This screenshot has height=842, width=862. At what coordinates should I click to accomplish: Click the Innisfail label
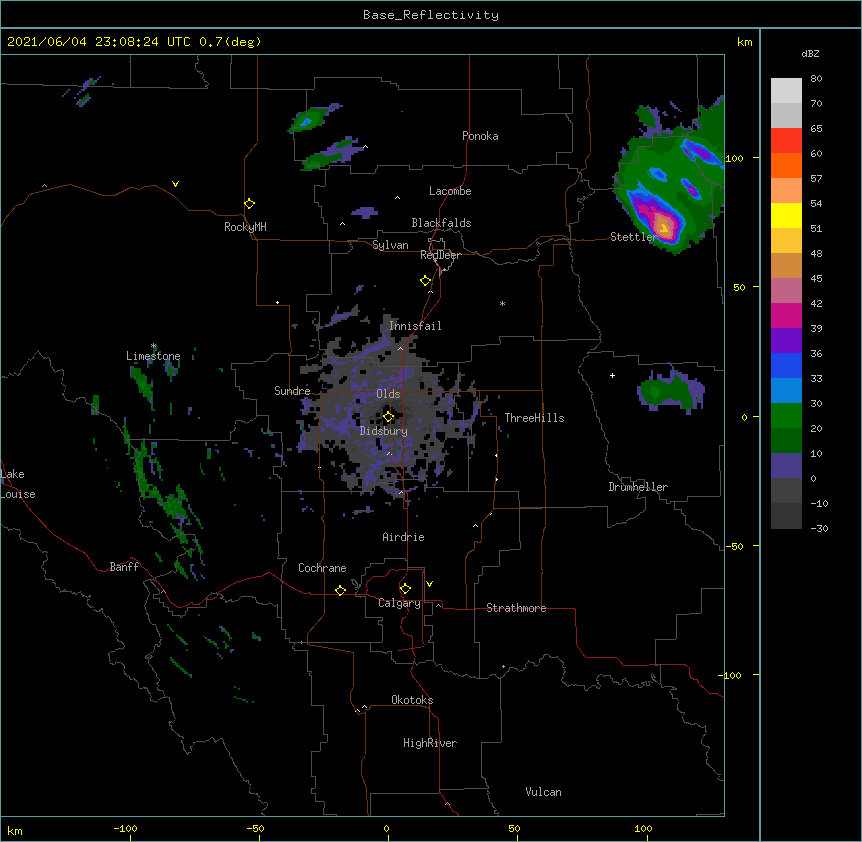[415, 326]
